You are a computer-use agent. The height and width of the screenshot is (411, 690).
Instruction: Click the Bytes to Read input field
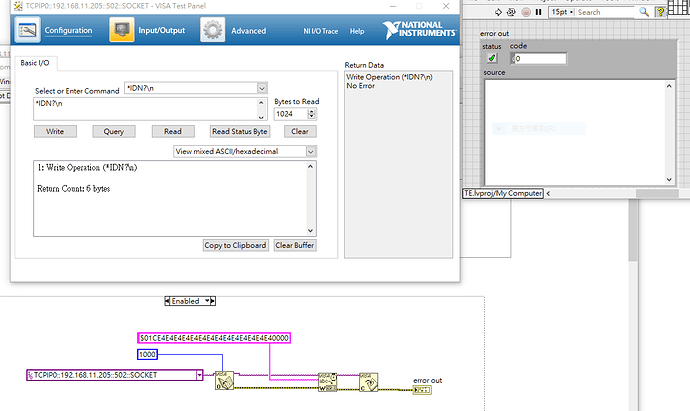(291, 114)
